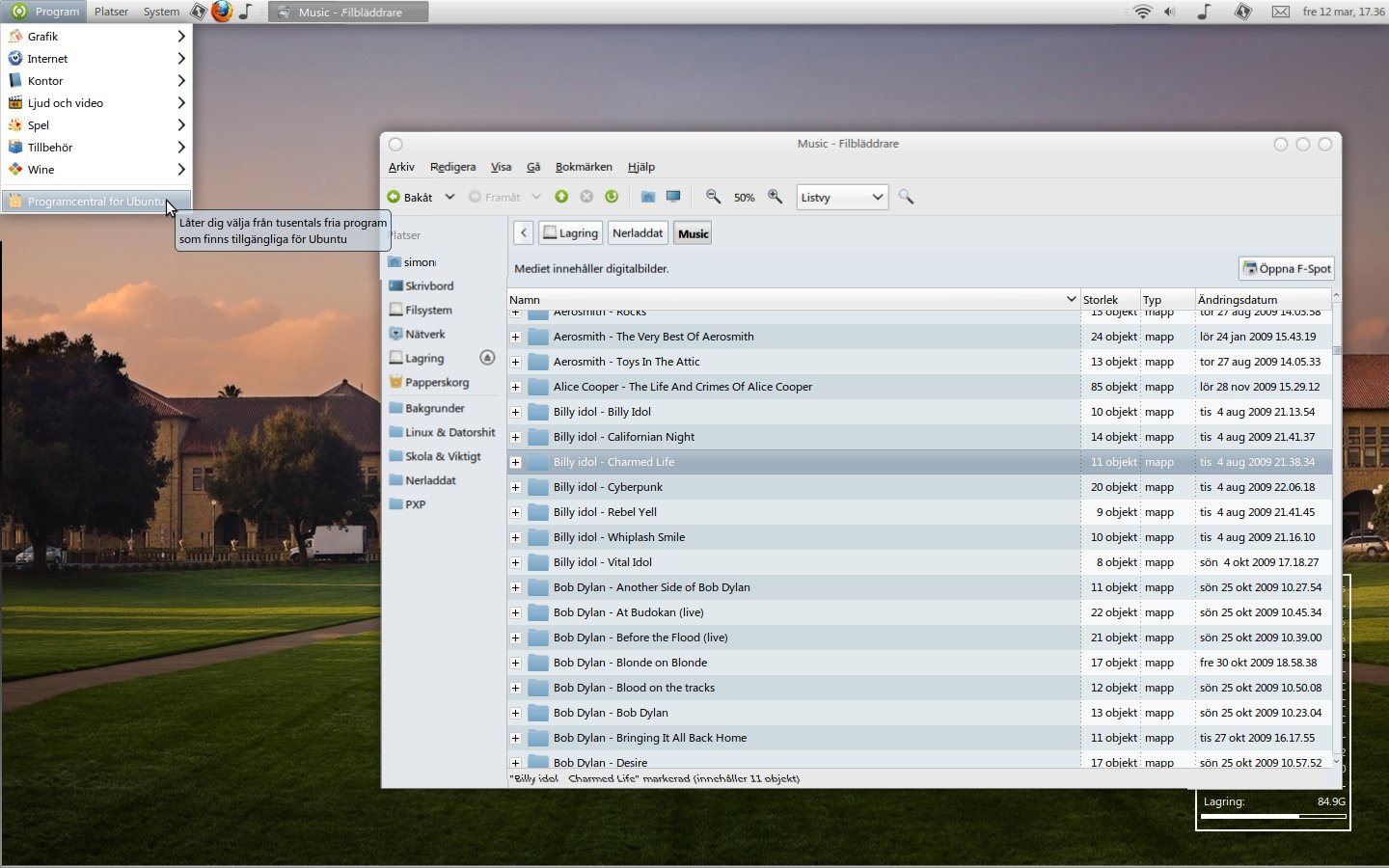Expand Bob Dylan - At Budokan (live) folder
1389x868 pixels.
pyautogui.click(x=515, y=612)
